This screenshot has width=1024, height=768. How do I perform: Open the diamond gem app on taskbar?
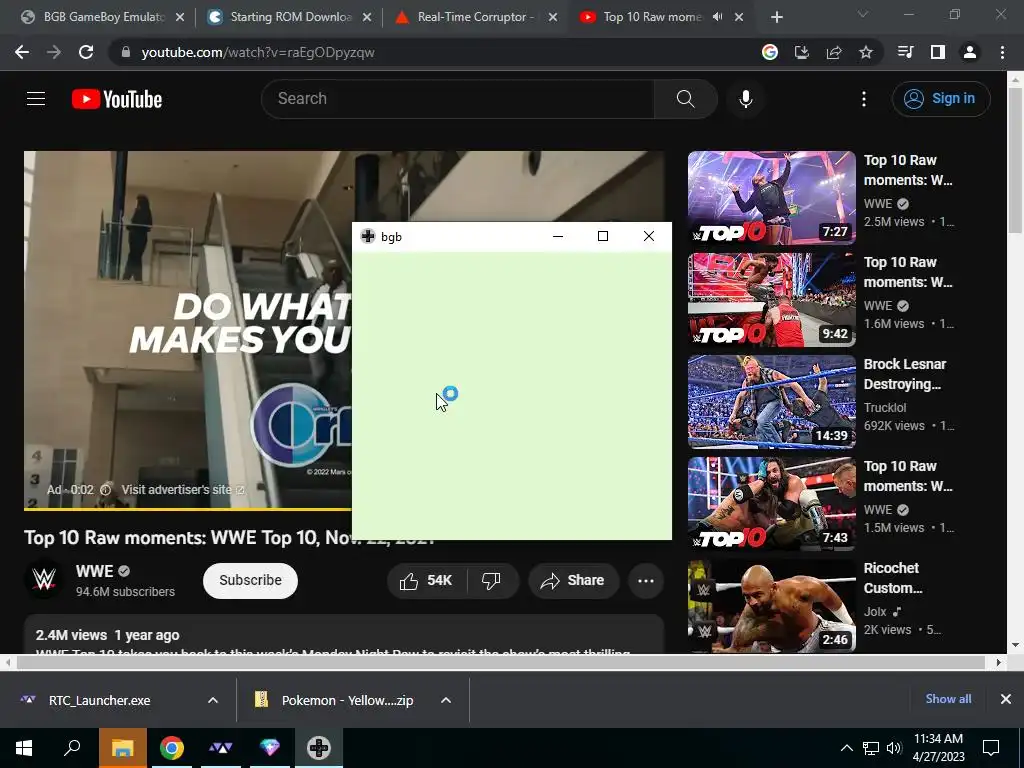click(x=270, y=748)
